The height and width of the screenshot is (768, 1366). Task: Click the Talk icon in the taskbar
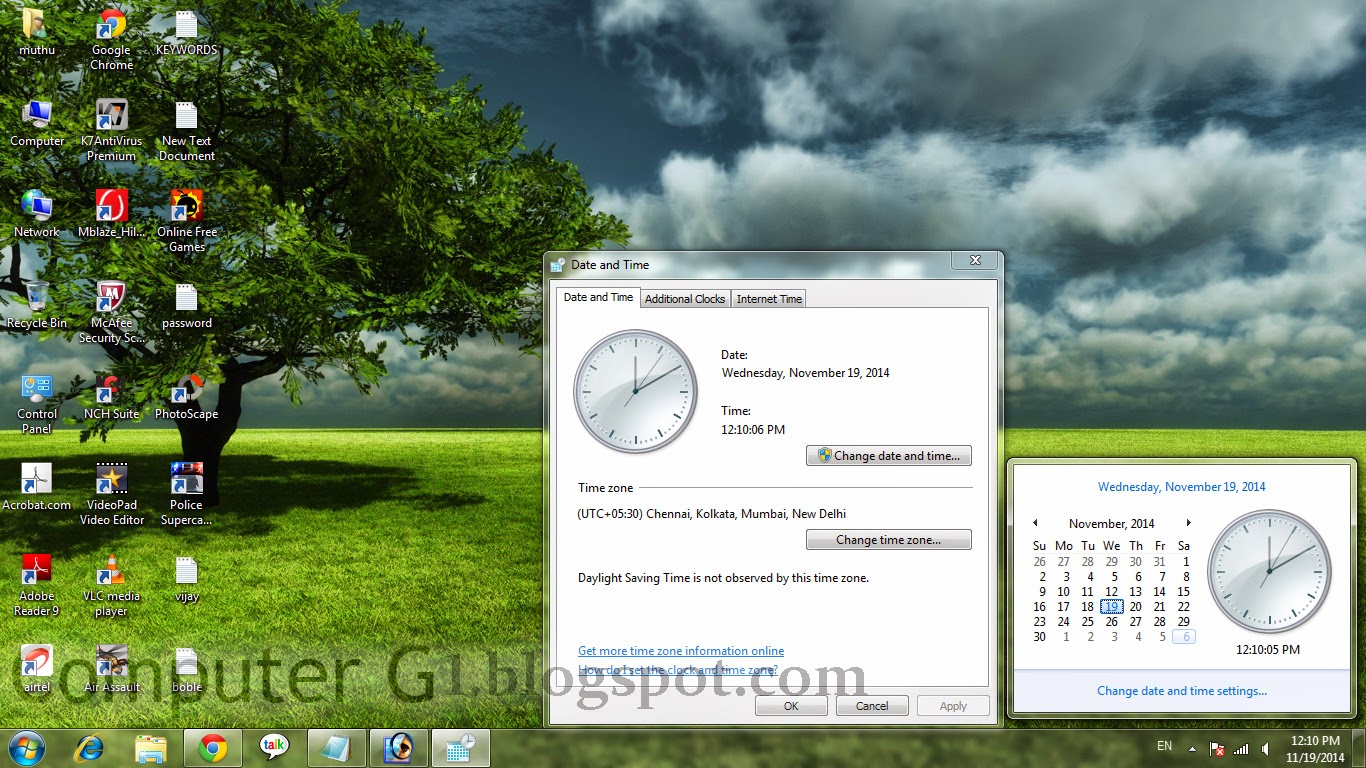pyautogui.click(x=275, y=748)
